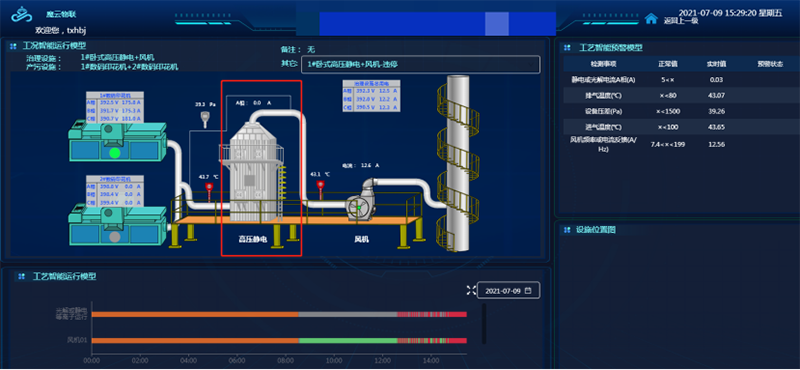
Task: Click the 39.3 Pa pressure sensor icon
Action: click(x=205, y=119)
